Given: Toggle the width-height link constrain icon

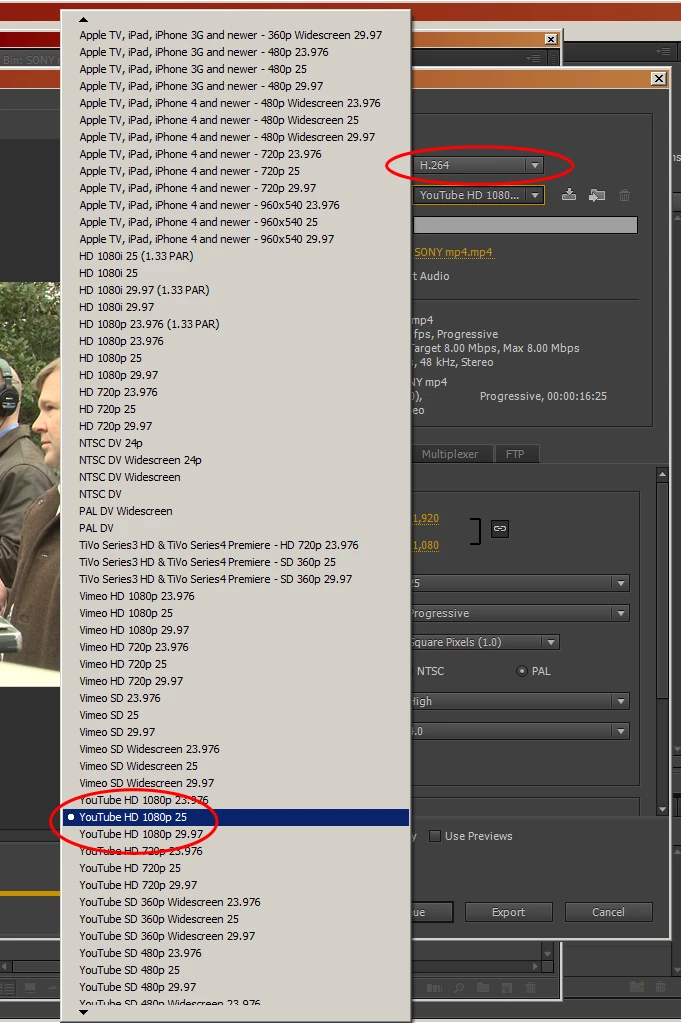Looking at the screenshot, I should coord(500,528).
